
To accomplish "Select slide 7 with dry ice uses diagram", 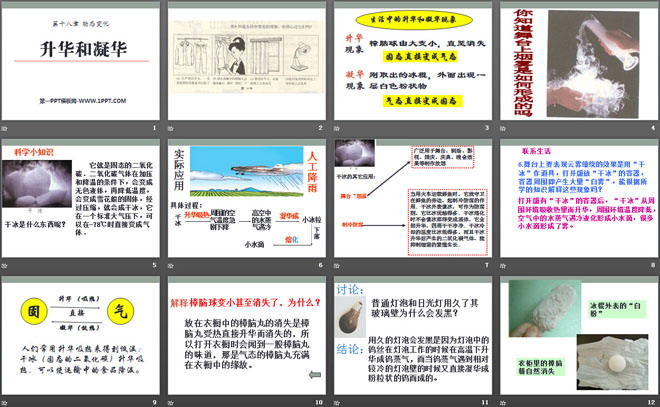I will point(411,199).
